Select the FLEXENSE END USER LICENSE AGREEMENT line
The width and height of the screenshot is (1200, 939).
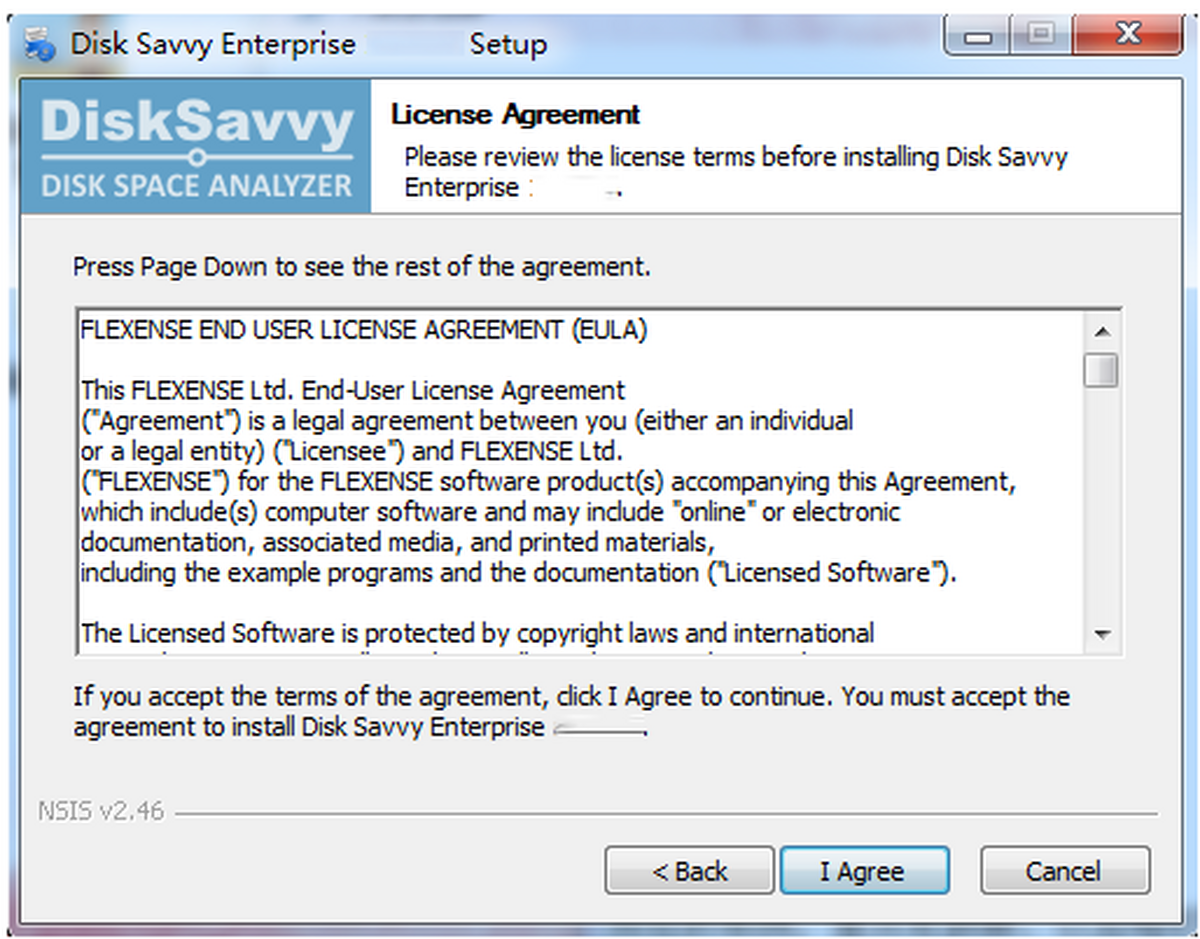point(360,330)
